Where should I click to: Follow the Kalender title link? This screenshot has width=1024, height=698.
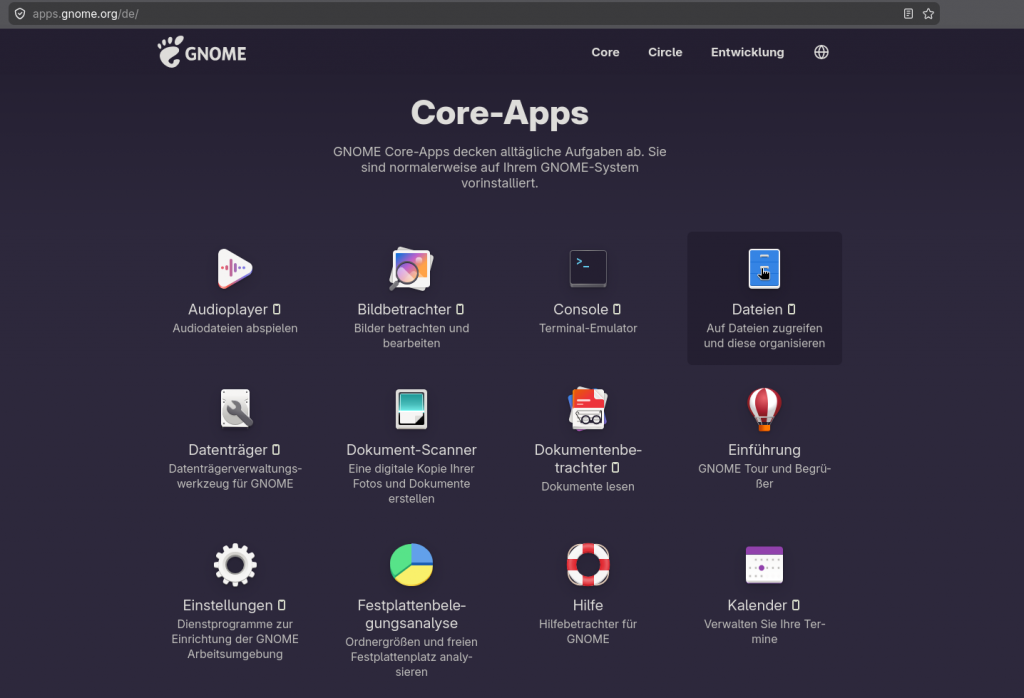[x=757, y=605]
